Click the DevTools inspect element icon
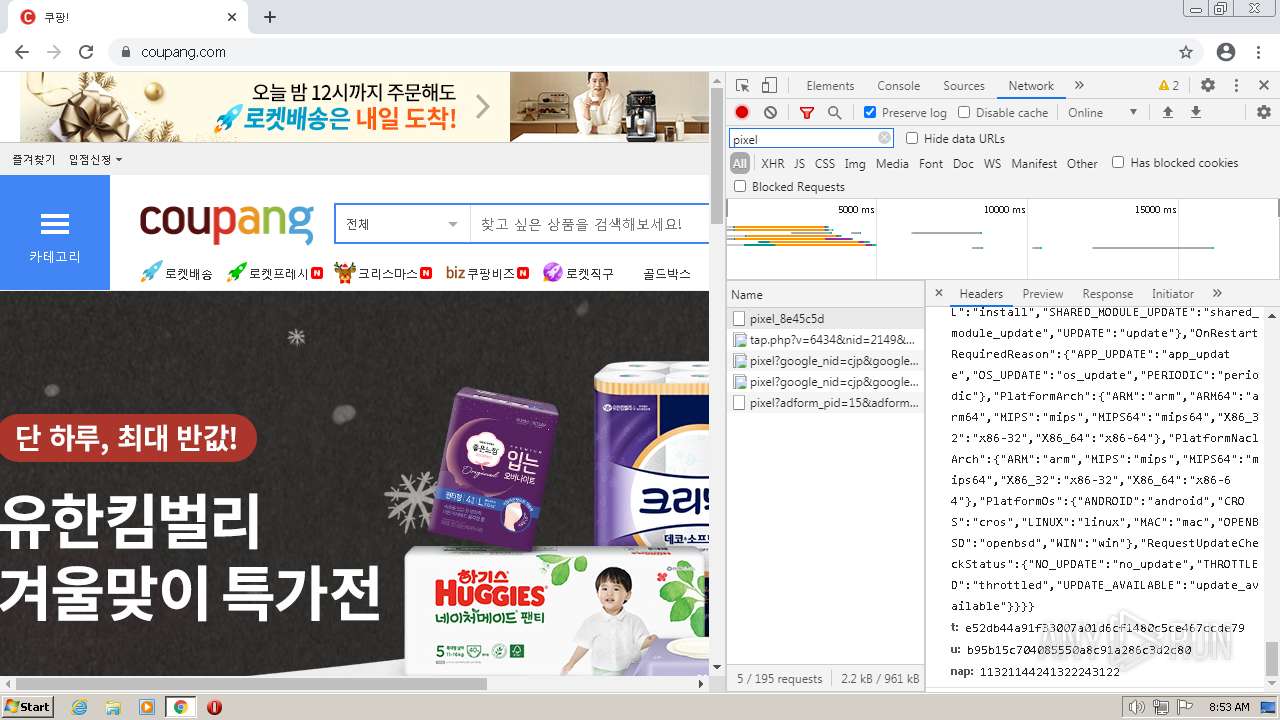The width and height of the screenshot is (1280, 720). click(742, 86)
